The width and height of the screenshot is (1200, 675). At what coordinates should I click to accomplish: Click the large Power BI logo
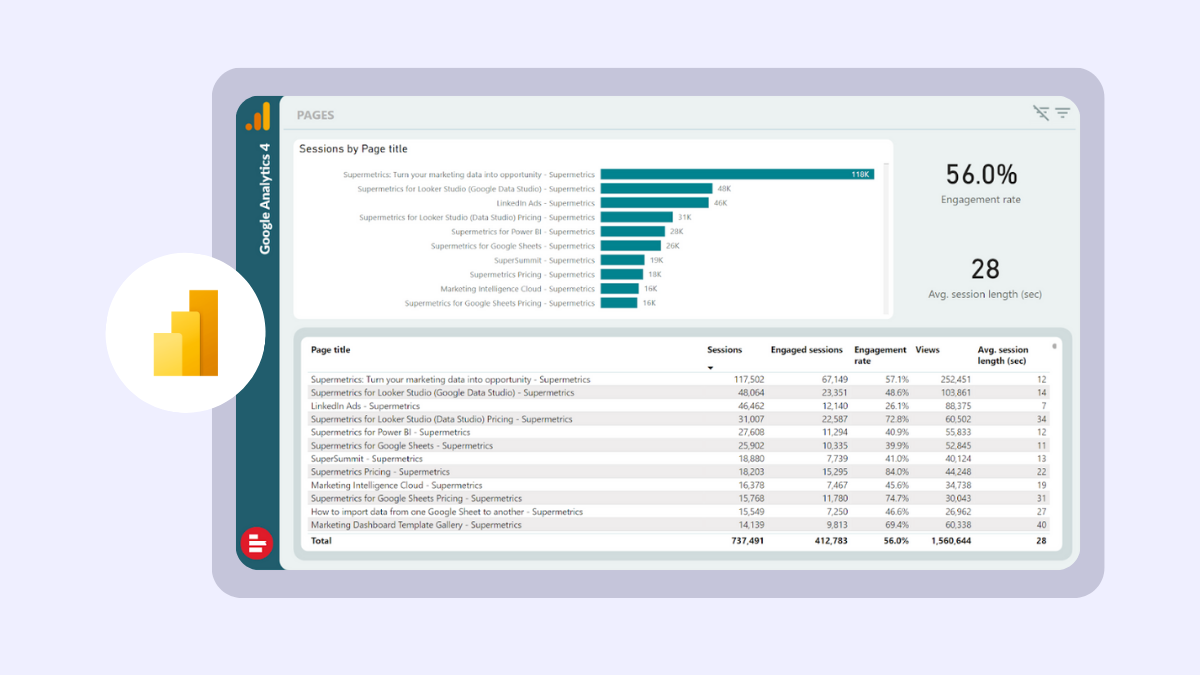[x=186, y=333]
